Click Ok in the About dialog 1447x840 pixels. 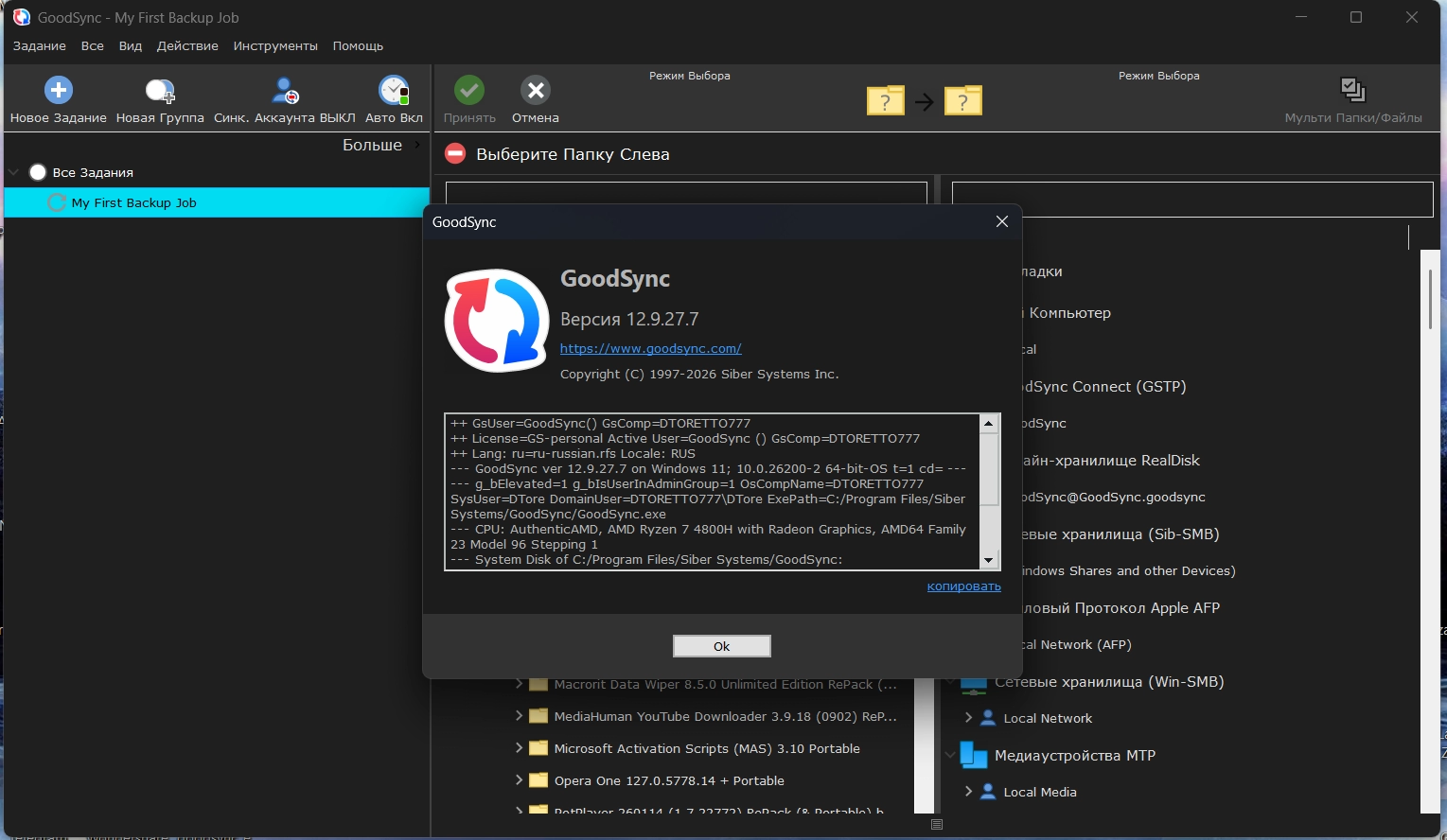pyautogui.click(x=722, y=646)
